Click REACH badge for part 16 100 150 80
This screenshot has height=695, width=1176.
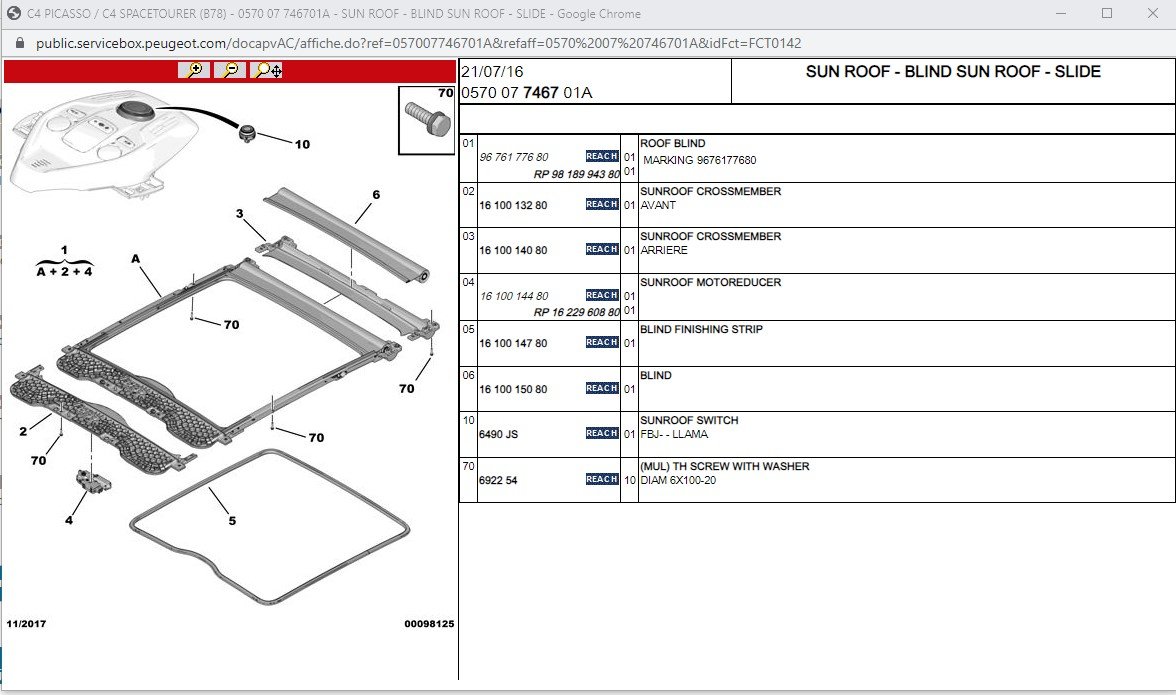[602, 388]
